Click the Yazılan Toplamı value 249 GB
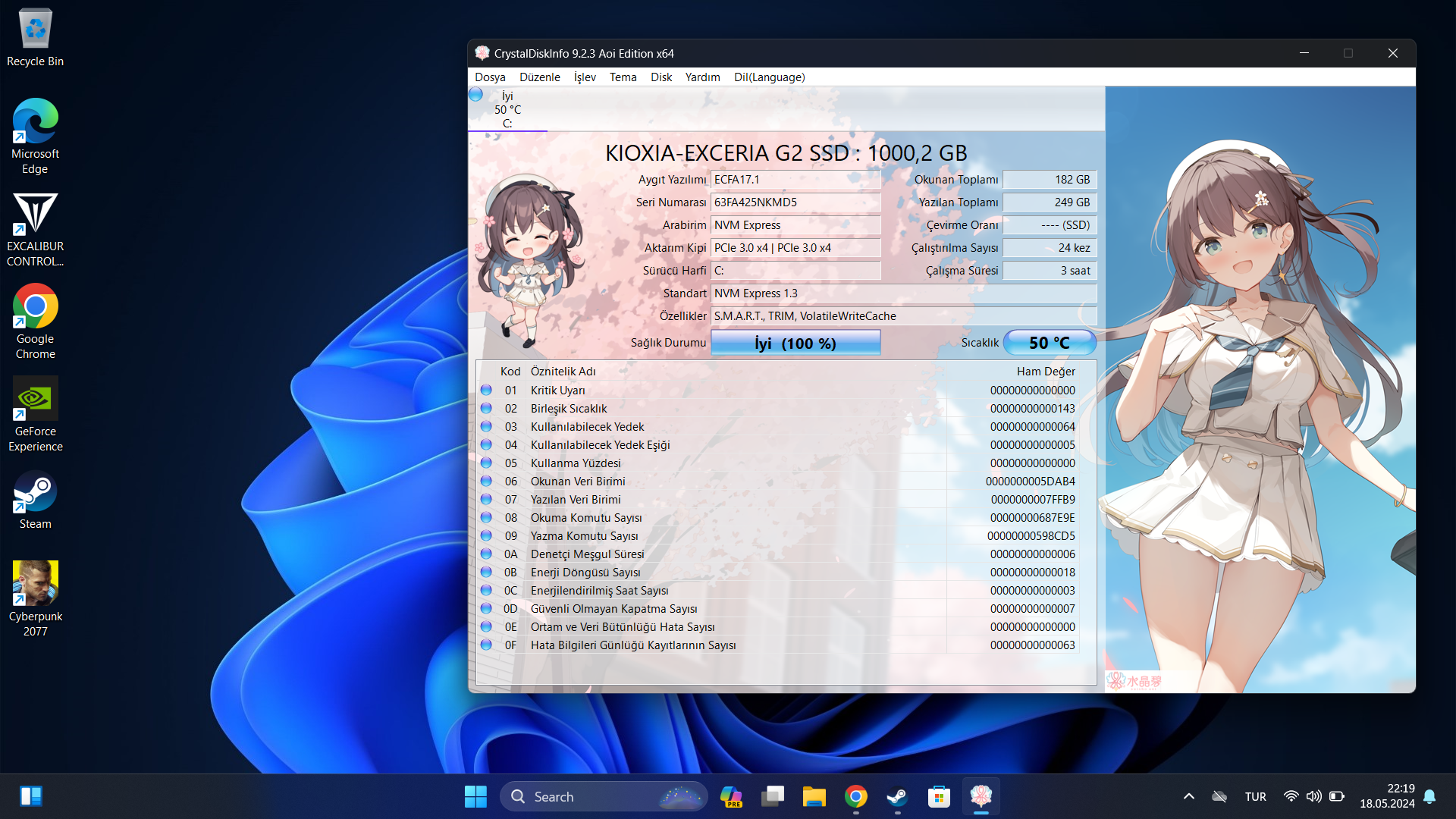This screenshot has height=819, width=1456. coord(1050,202)
